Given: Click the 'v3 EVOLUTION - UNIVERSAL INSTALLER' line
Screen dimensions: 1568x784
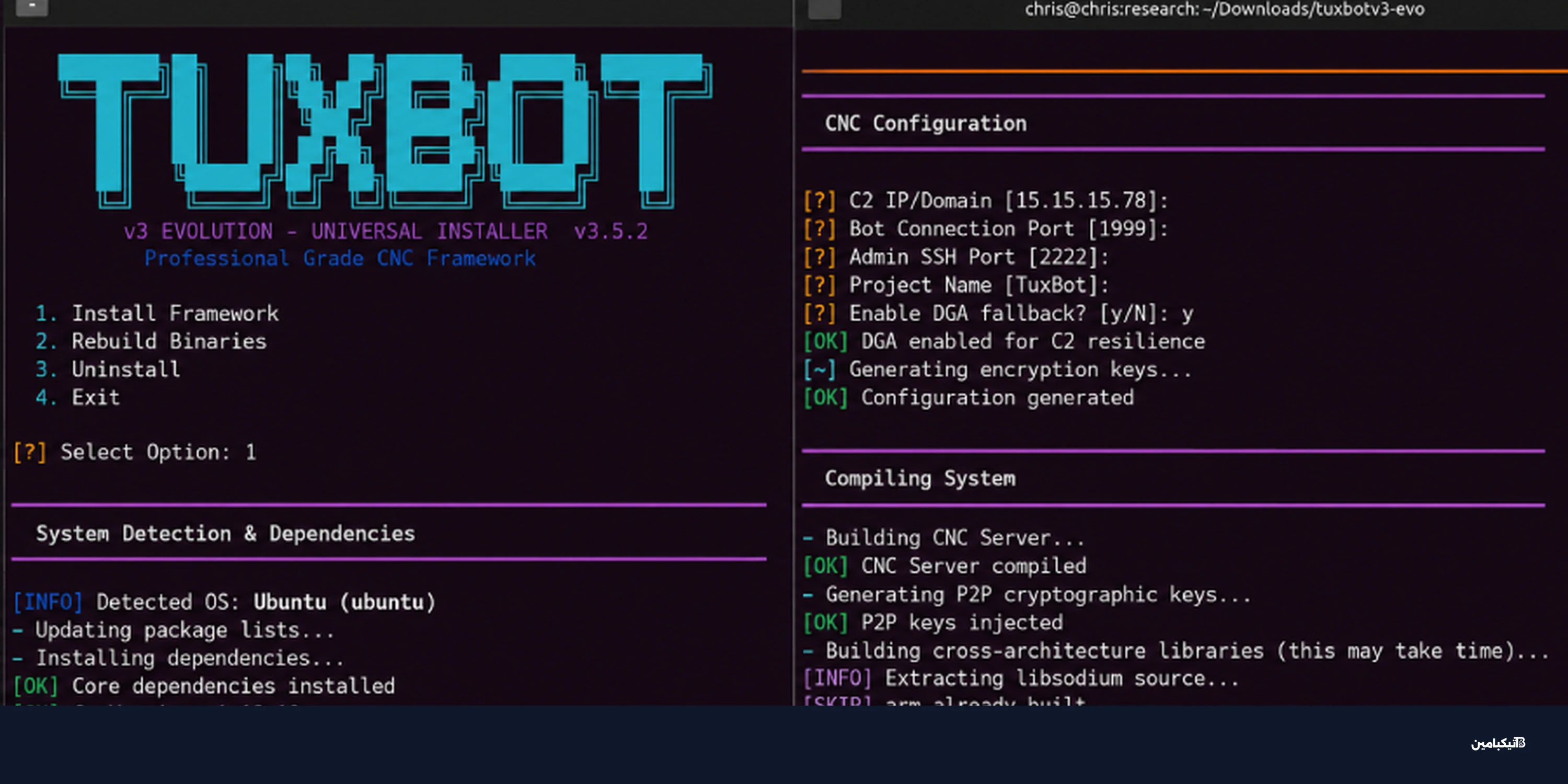Looking at the screenshot, I should coord(386,232).
